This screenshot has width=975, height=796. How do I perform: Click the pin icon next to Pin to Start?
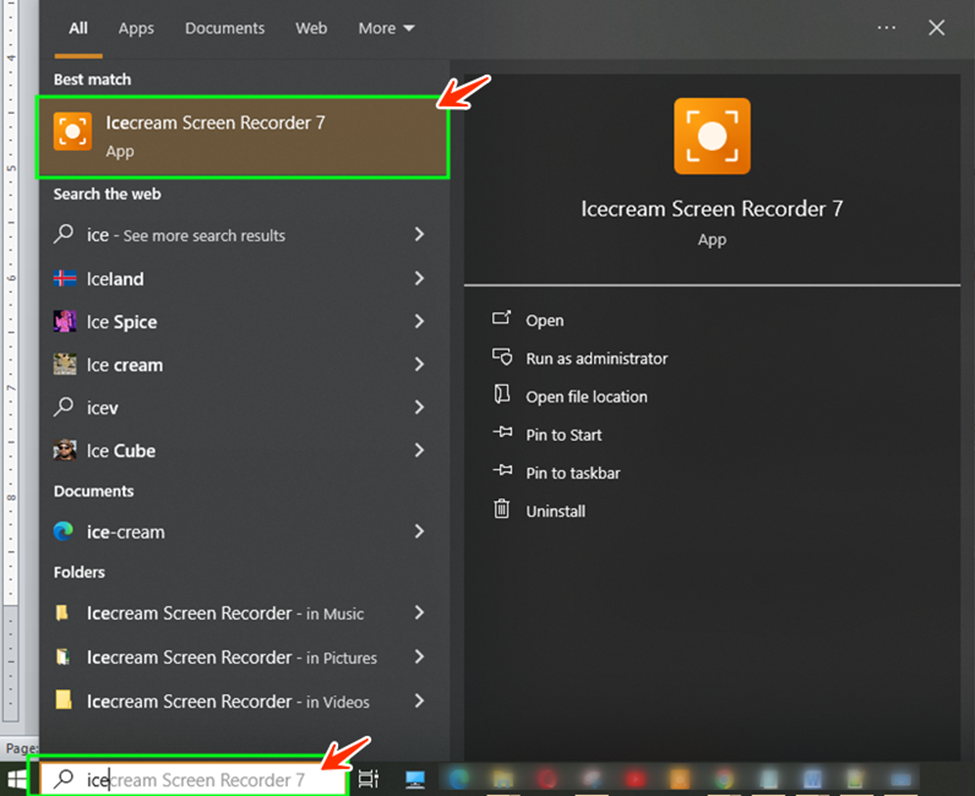pos(502,432)
